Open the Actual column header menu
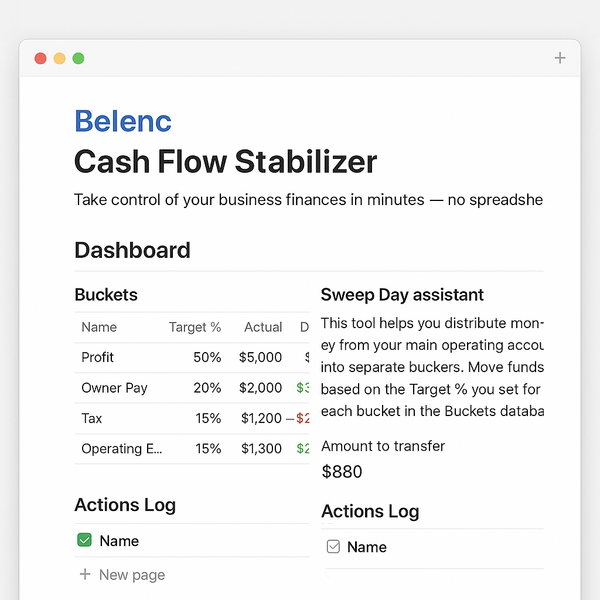600x600 pixels. (x=263, y=327)
